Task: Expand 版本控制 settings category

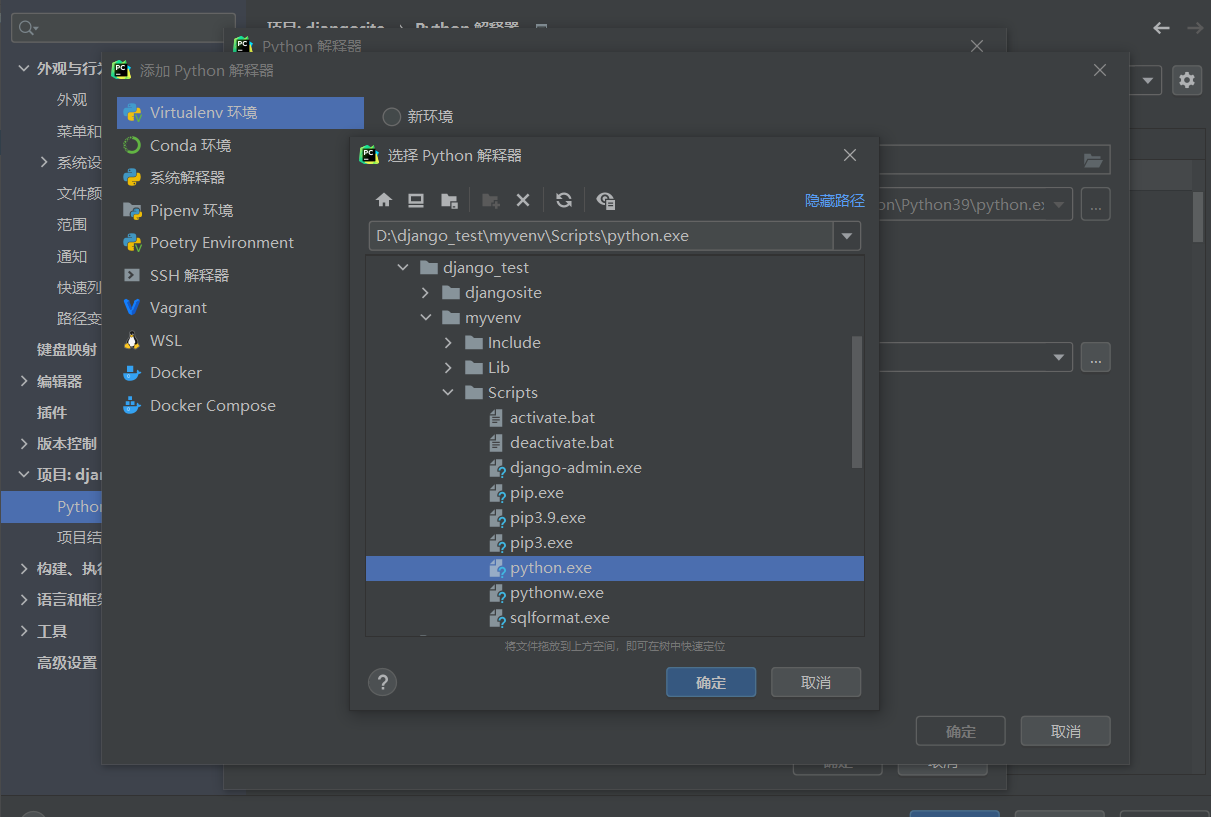Action: [x=24, y=443]
